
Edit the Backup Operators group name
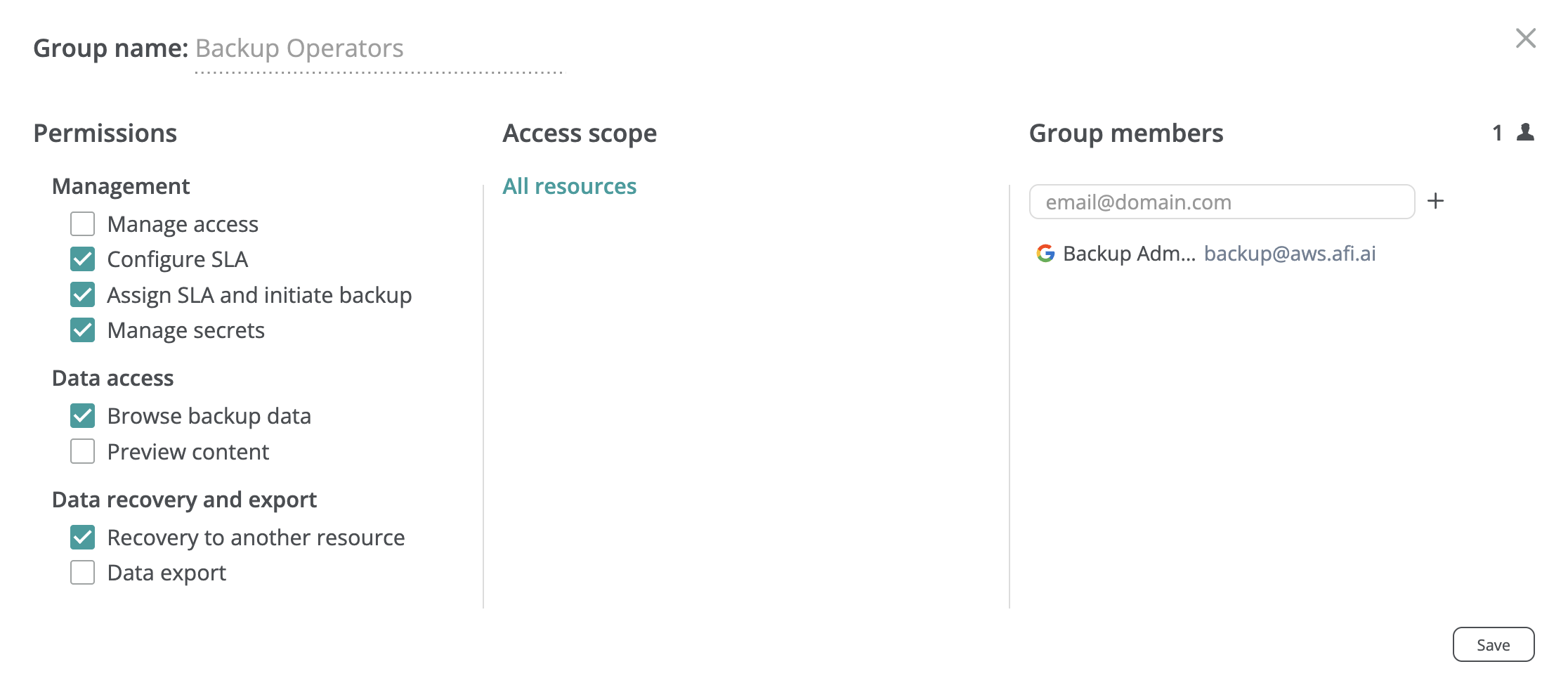378,49
